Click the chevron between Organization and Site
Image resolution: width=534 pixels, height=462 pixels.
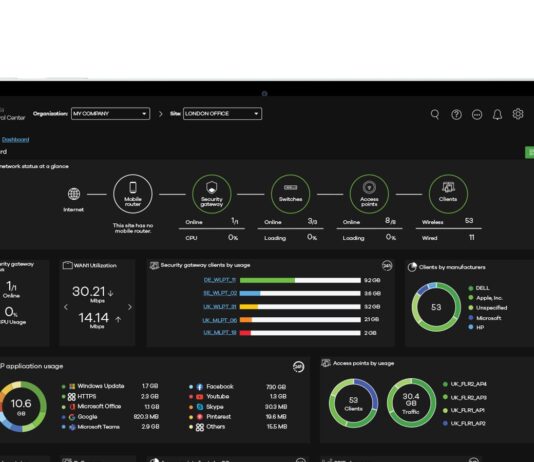point(160,114)
